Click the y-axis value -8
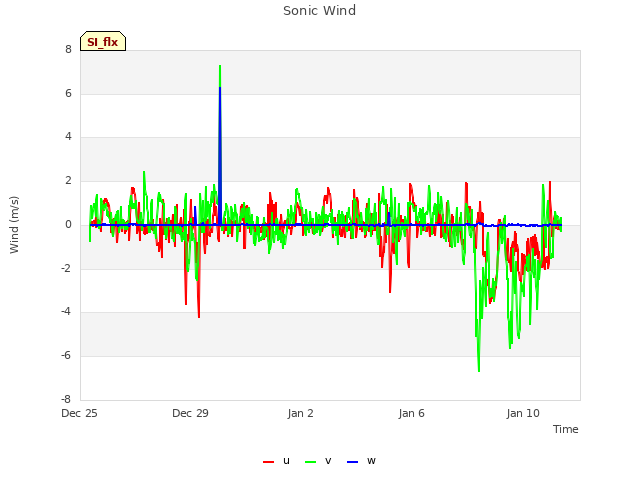Screen dimensions: 640x480 66,399
